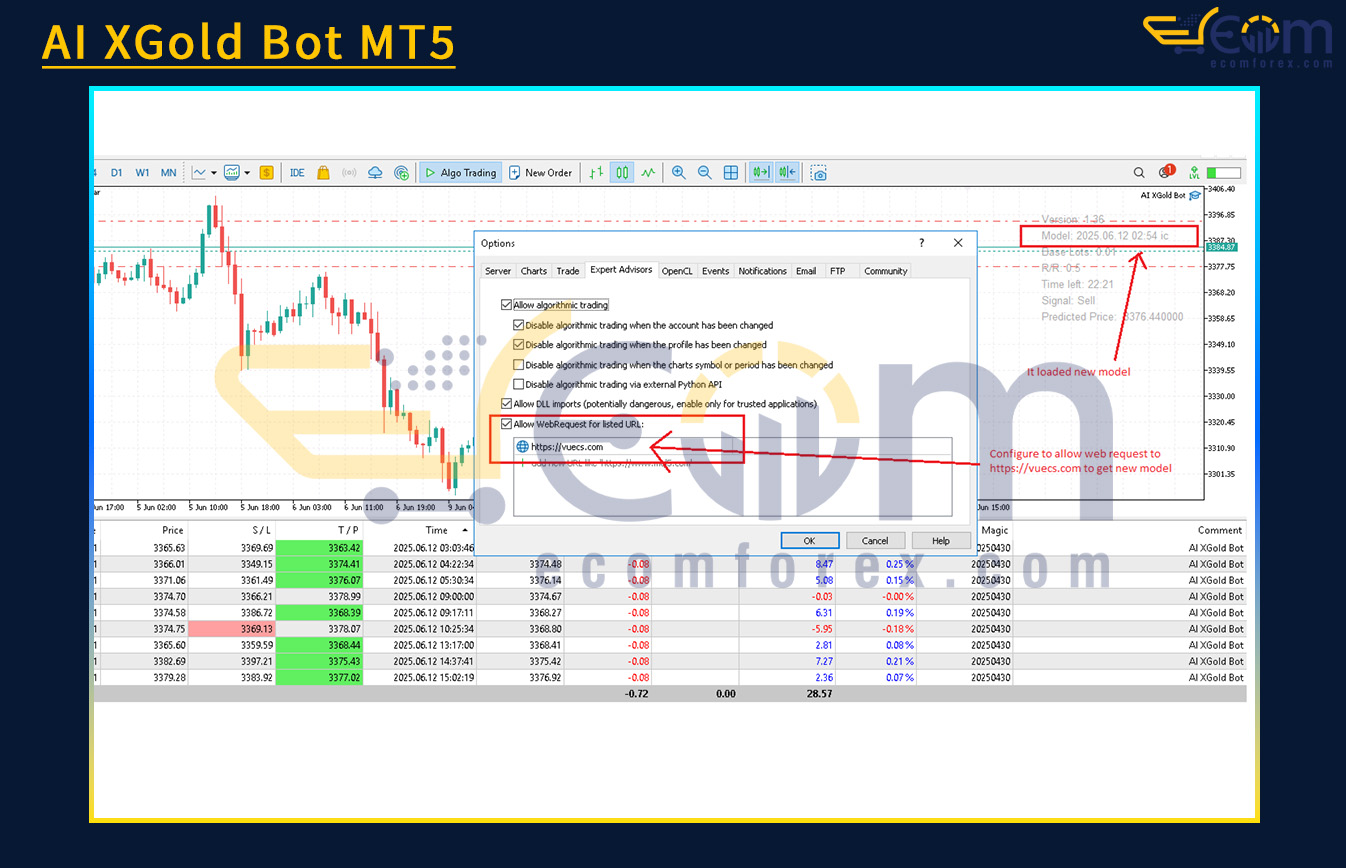Click the screenshot camera icon

click(818, 172)
